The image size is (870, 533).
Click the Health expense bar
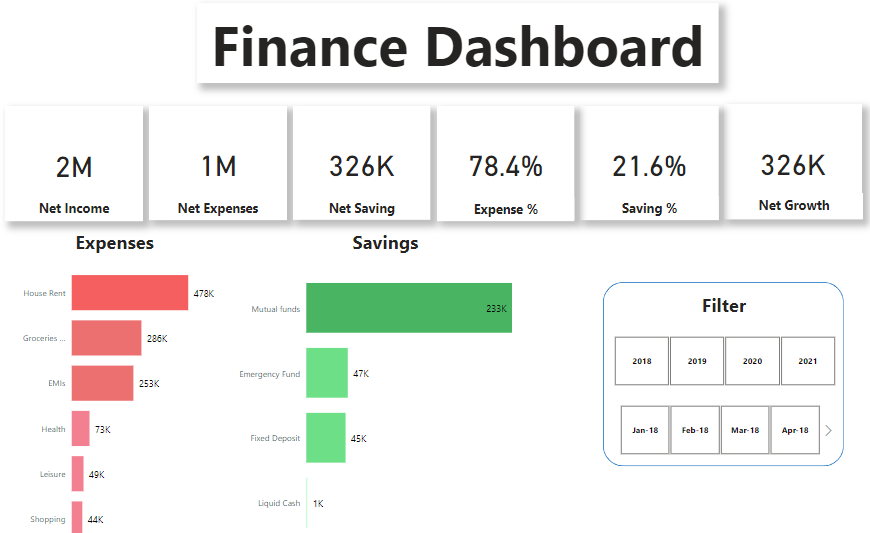coord(80,429)
